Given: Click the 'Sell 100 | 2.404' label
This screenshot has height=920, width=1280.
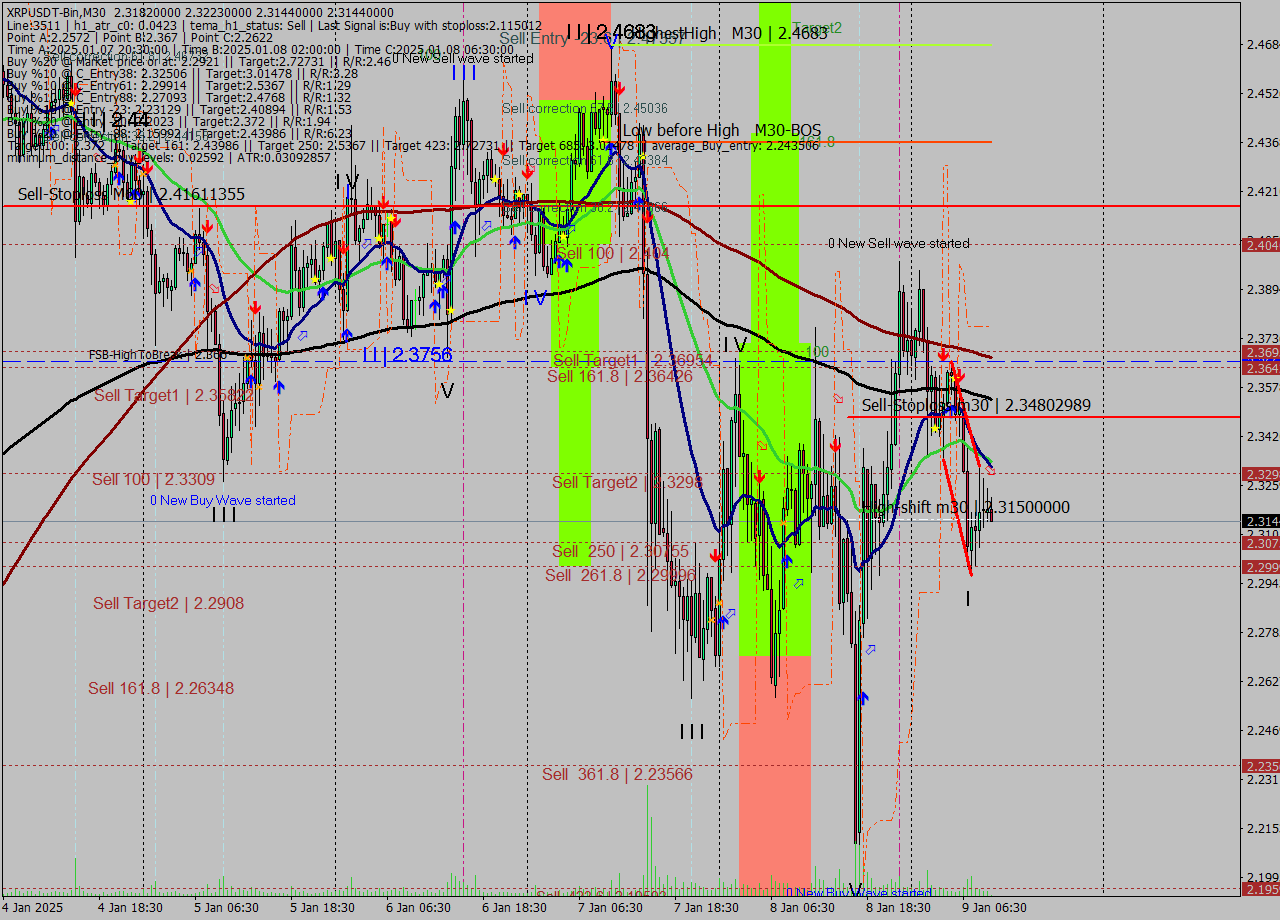Looking at the screenshot, I should pyautogui.click(x=612, y=254).
